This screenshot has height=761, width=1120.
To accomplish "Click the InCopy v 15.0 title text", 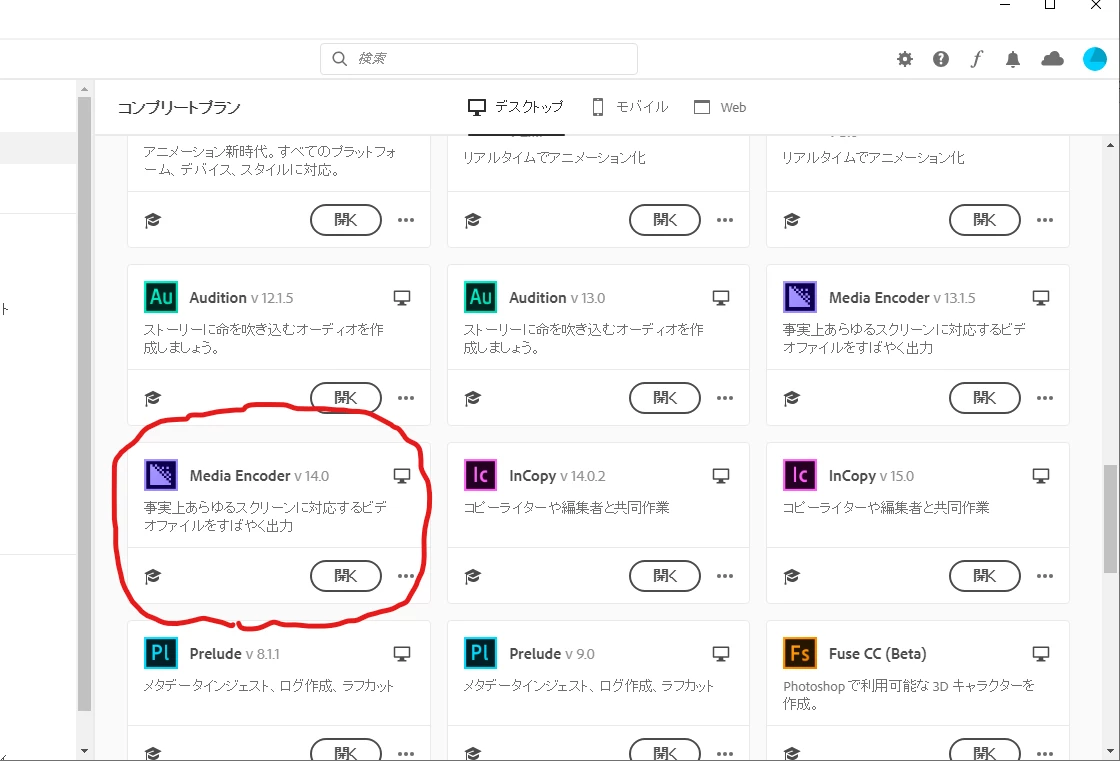I will (x=871, y=476).
